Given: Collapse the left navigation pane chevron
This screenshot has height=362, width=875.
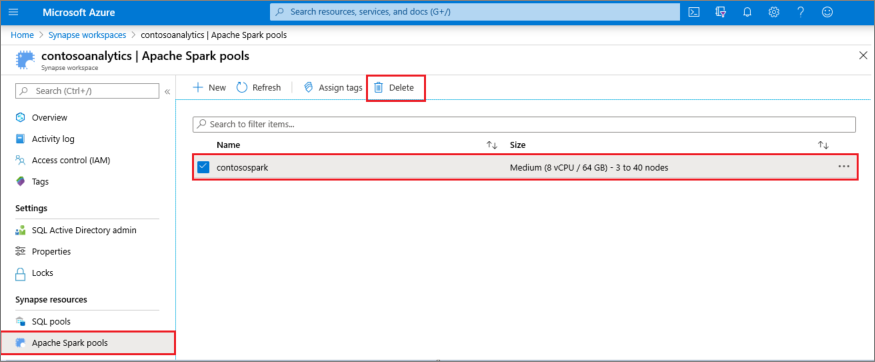Looking at the screenshot, I should click(x=167, y=91).
